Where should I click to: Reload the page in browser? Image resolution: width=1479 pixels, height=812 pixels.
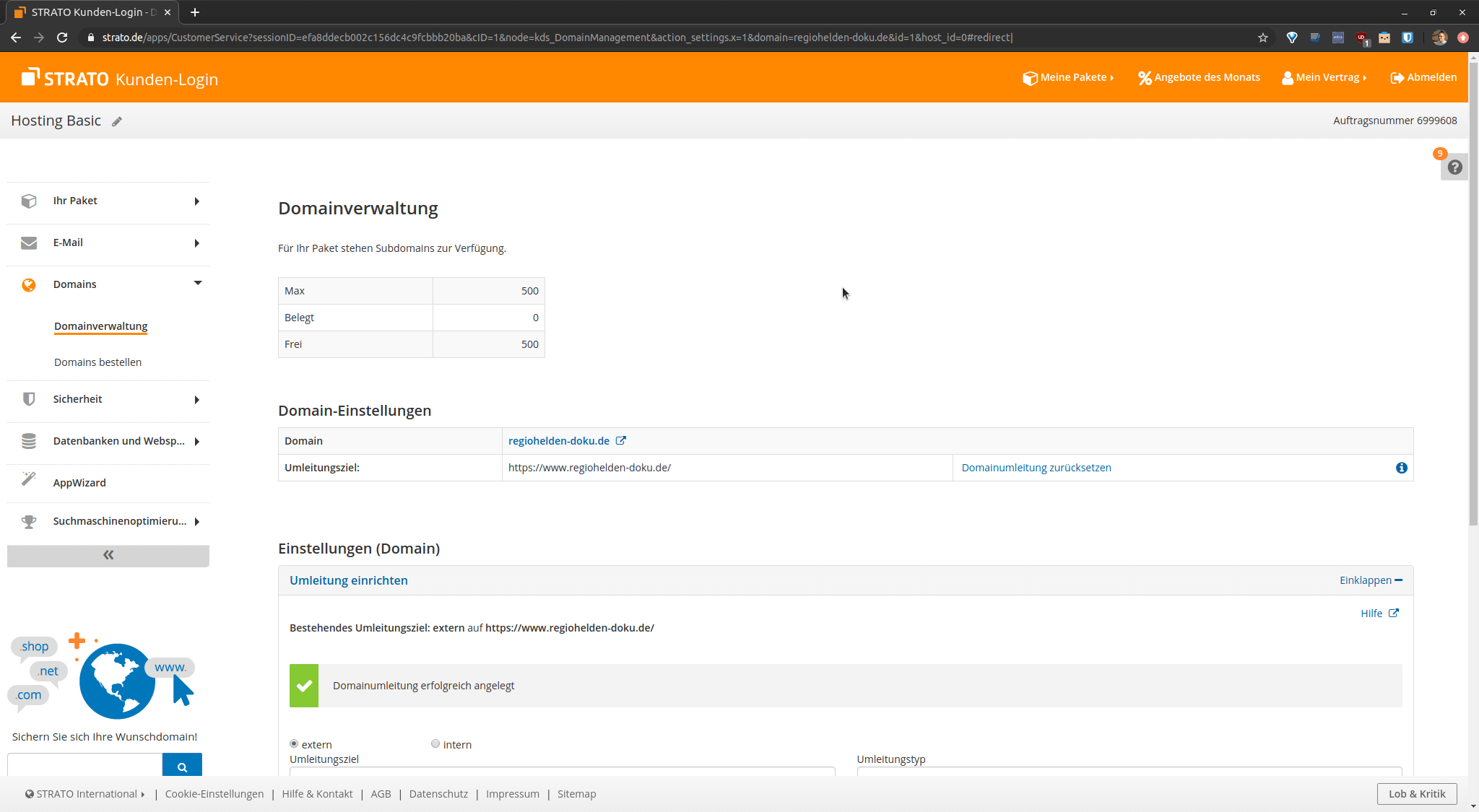(62, 38)
